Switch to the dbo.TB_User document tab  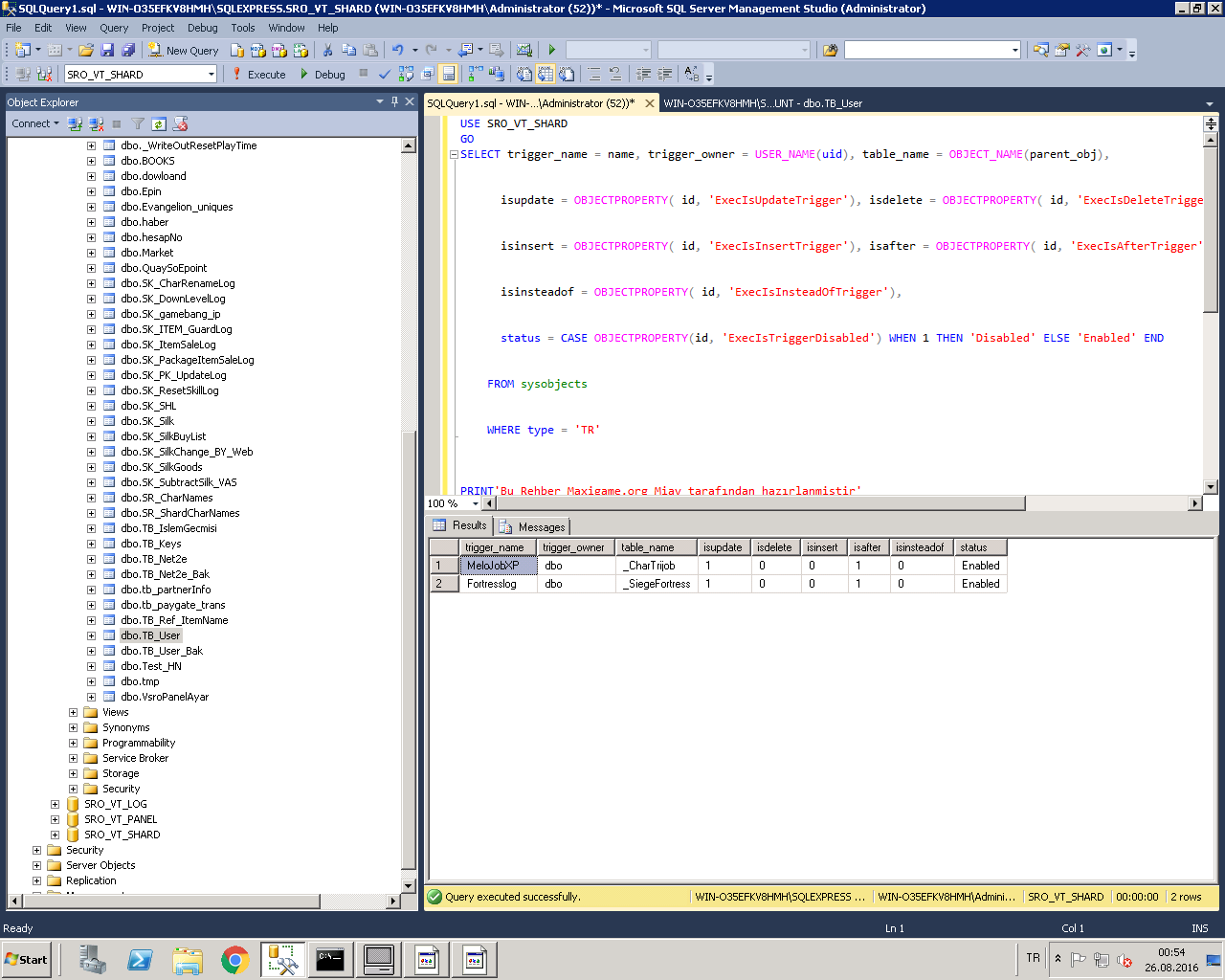coord(763,103)
